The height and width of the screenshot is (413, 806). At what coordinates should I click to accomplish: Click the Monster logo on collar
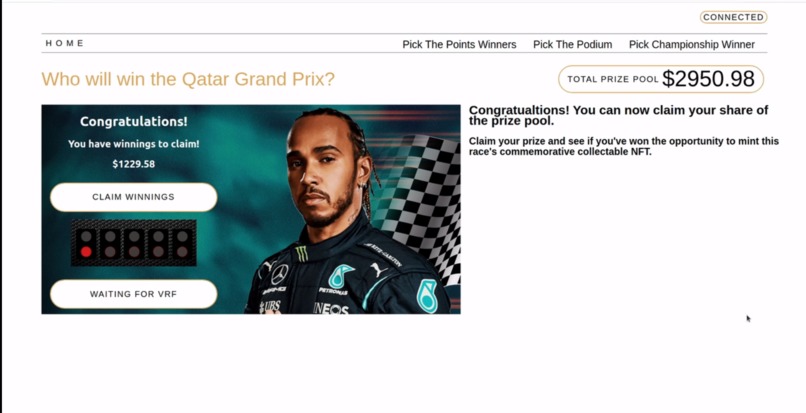(302, 253)
